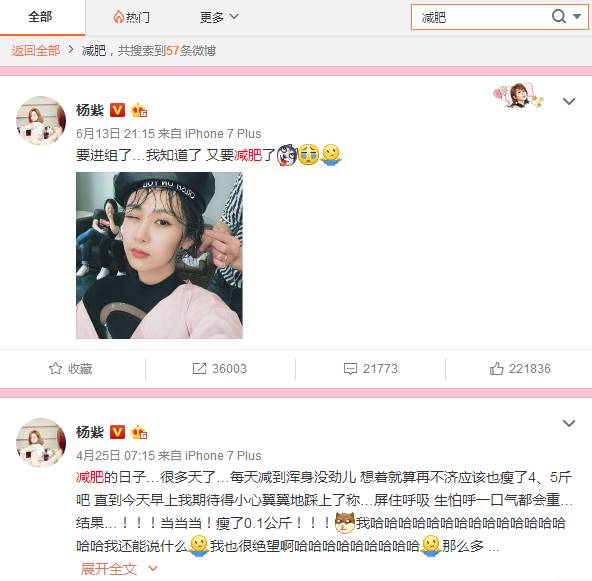Switch to the 热门 tab

(x=131, y=17)
